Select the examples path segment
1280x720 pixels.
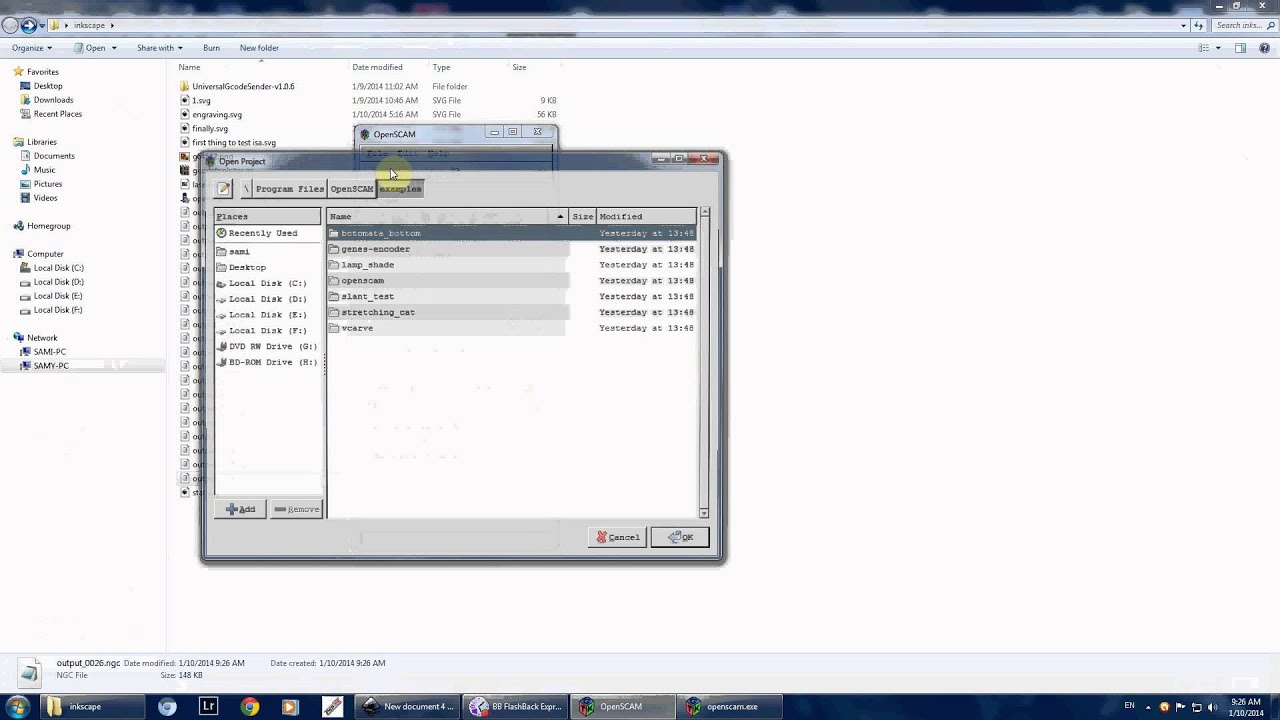tap(400, 188)
